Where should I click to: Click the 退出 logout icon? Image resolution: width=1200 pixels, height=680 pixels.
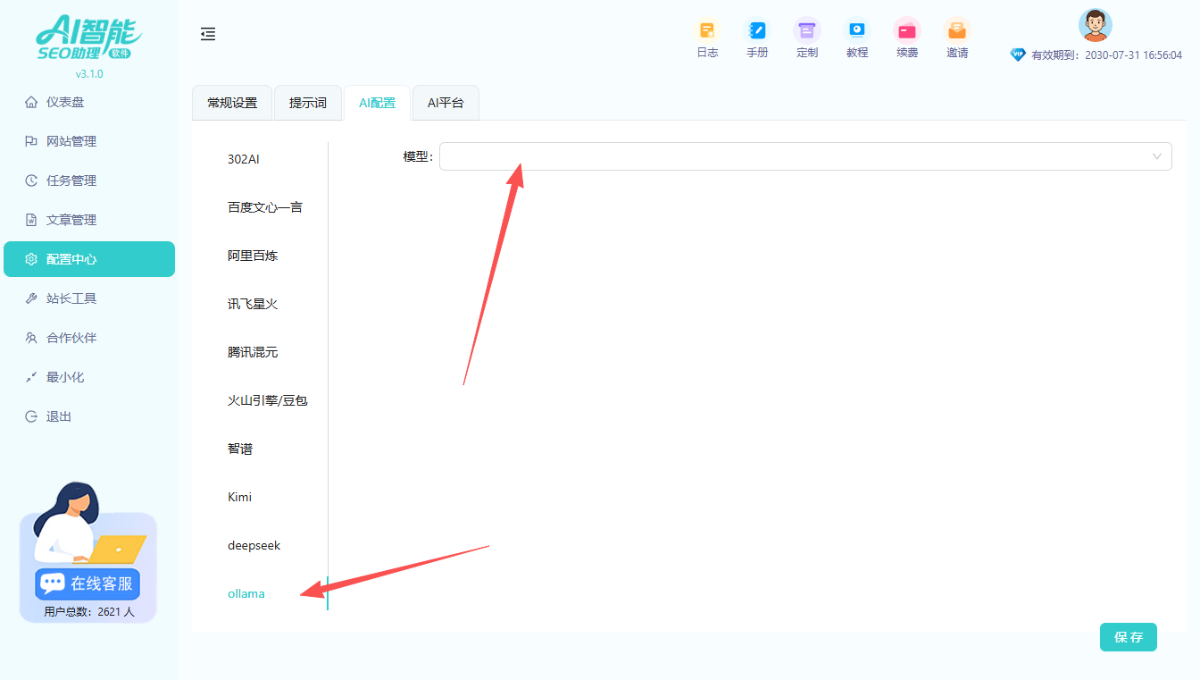pos(31,416)
